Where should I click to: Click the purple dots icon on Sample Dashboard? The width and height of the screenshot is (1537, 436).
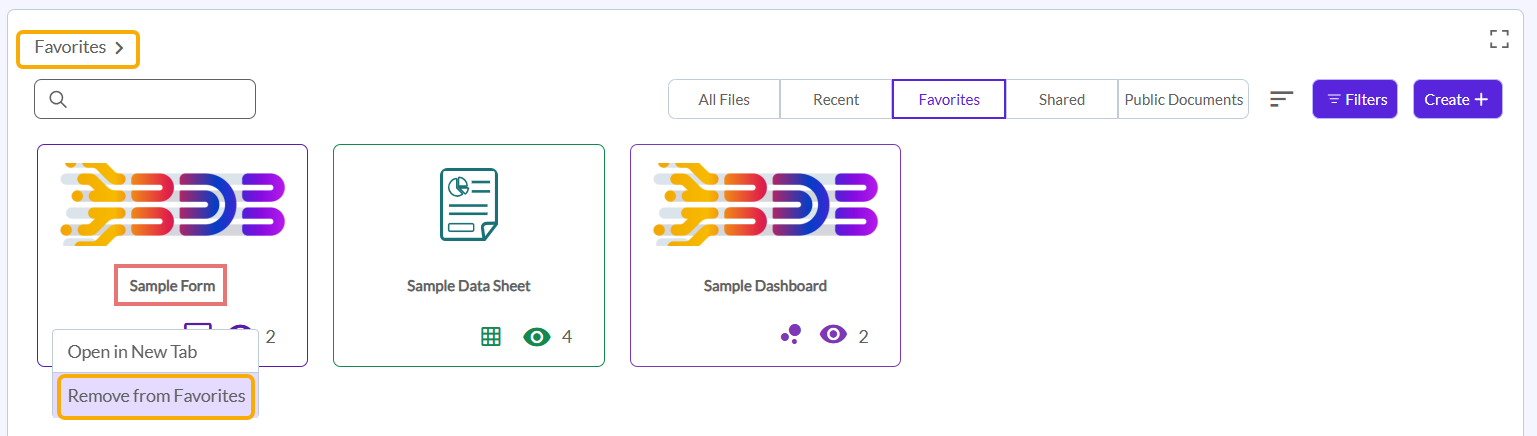[790, 335]
